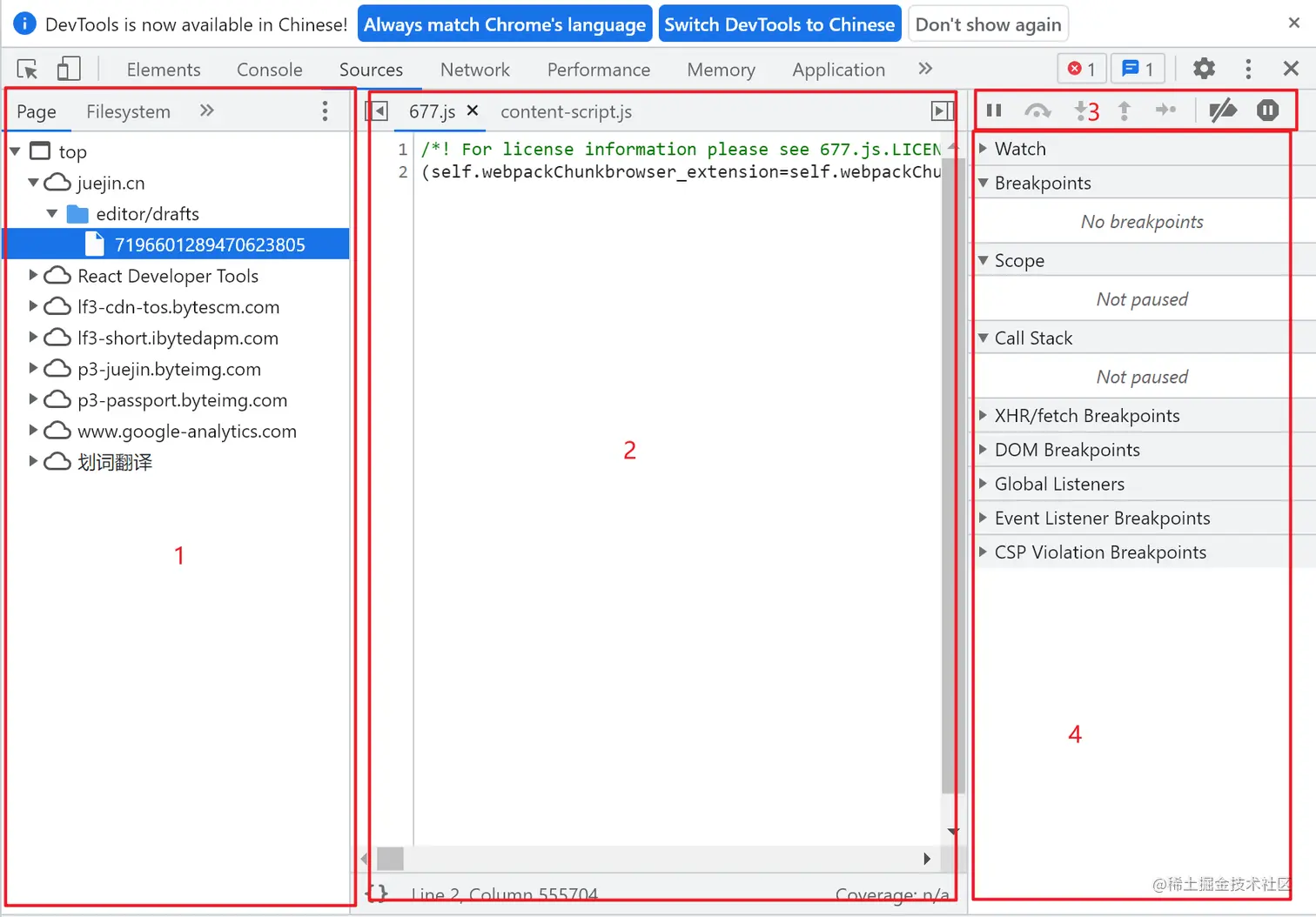Open DevTools settings gear
Viewport: 1316px width, 917px height.
pos(1204,69)
